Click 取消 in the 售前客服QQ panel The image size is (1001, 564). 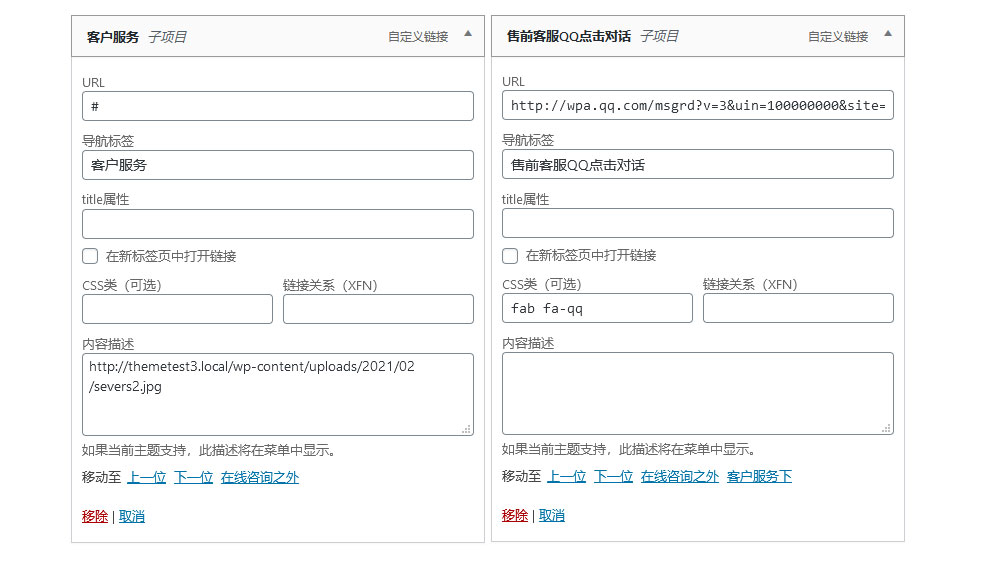coord(552,516)
